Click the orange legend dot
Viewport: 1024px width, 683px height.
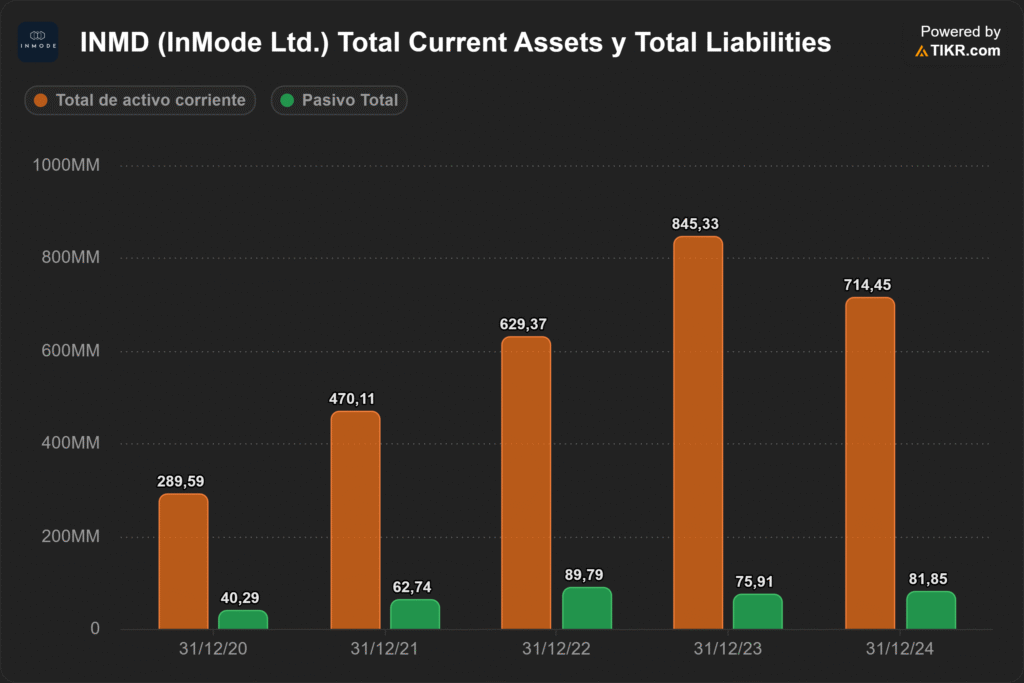(41, 100)
